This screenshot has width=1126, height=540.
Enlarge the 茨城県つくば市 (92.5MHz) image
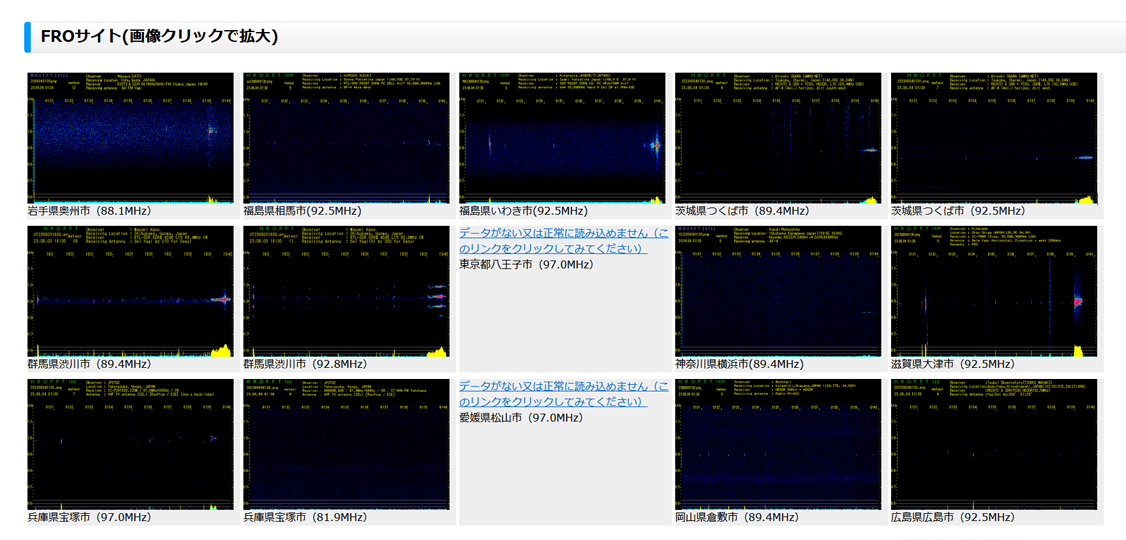tap(994, 138)
